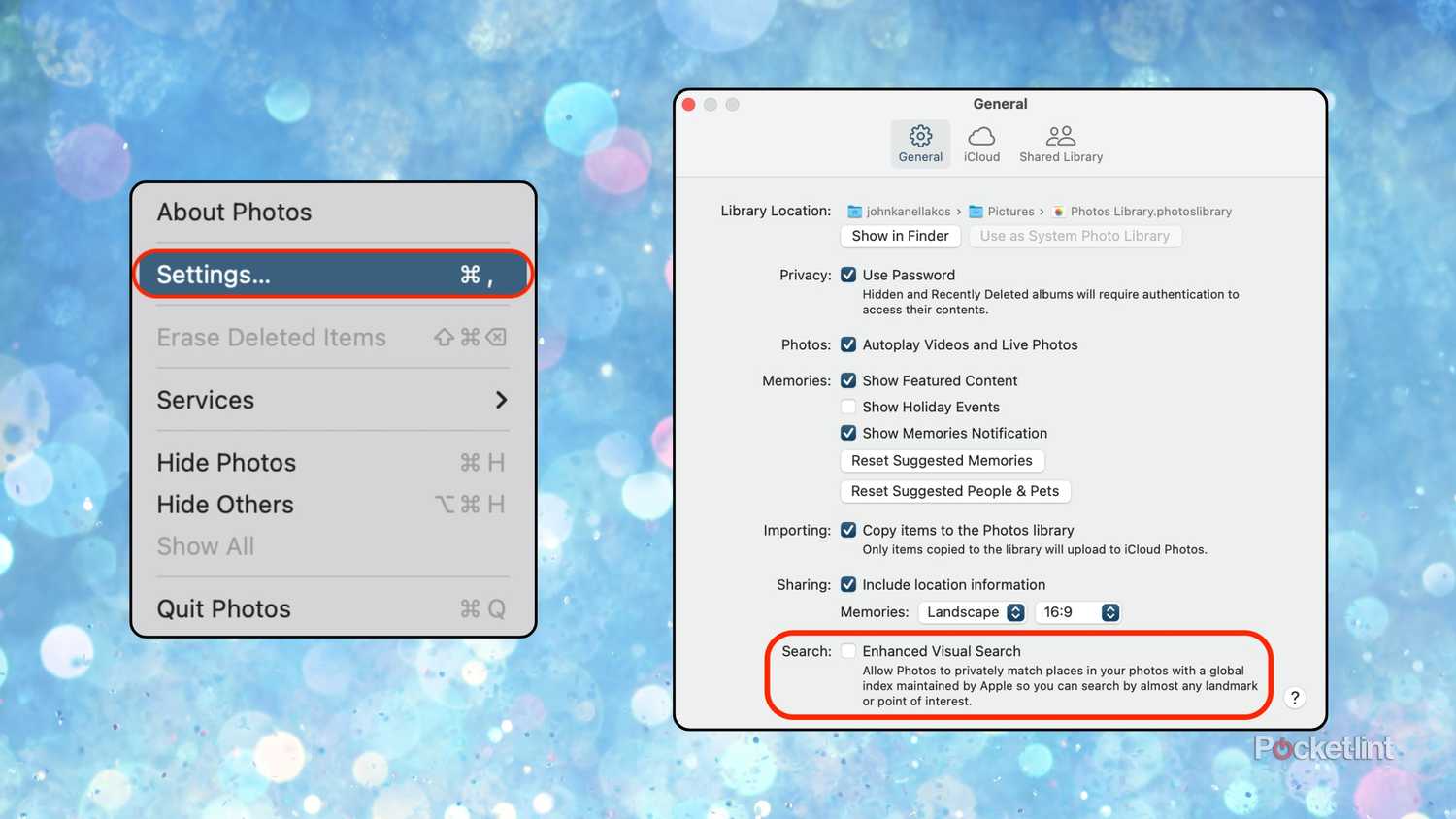Click the Pictures folder in library path

[1002, 212]
